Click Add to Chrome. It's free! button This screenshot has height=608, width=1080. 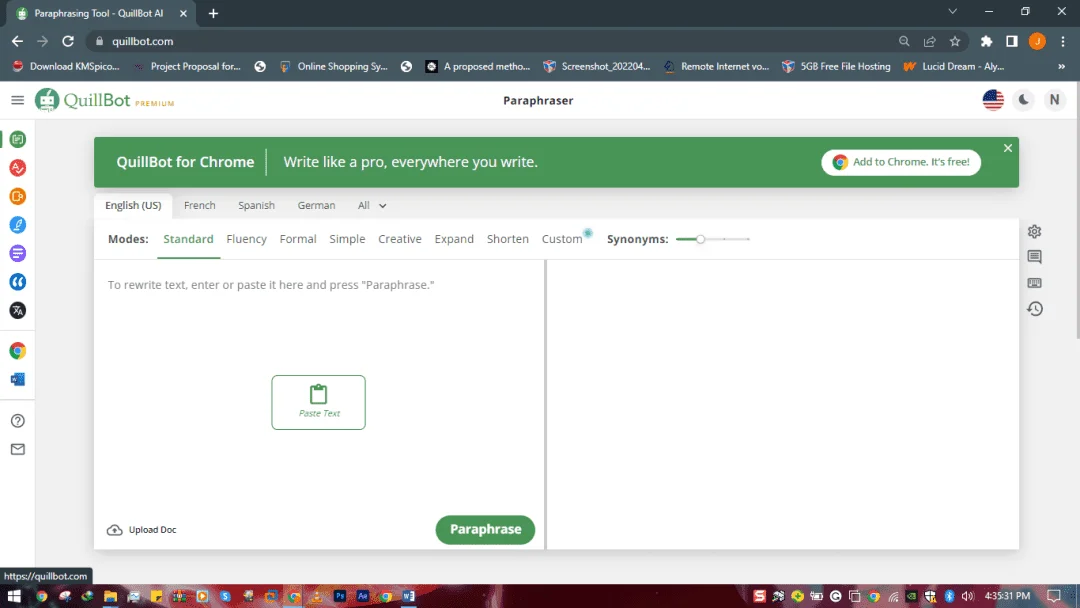tap(901, 163)
